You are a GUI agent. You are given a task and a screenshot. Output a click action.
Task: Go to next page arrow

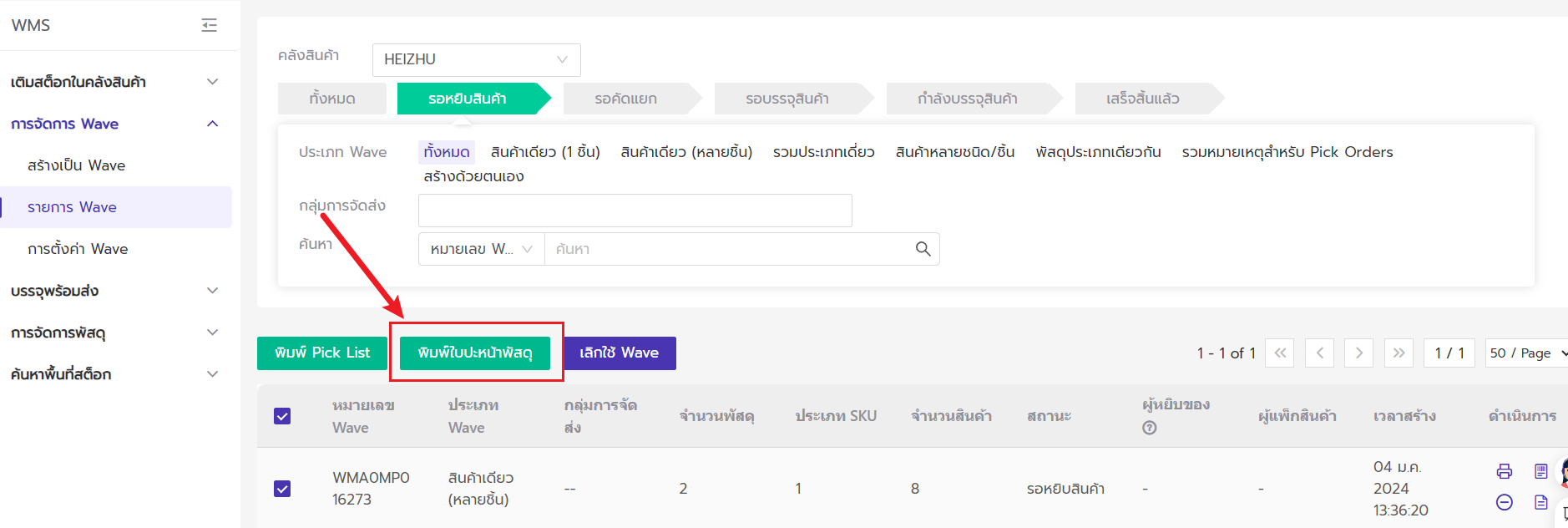point(1359,353)
